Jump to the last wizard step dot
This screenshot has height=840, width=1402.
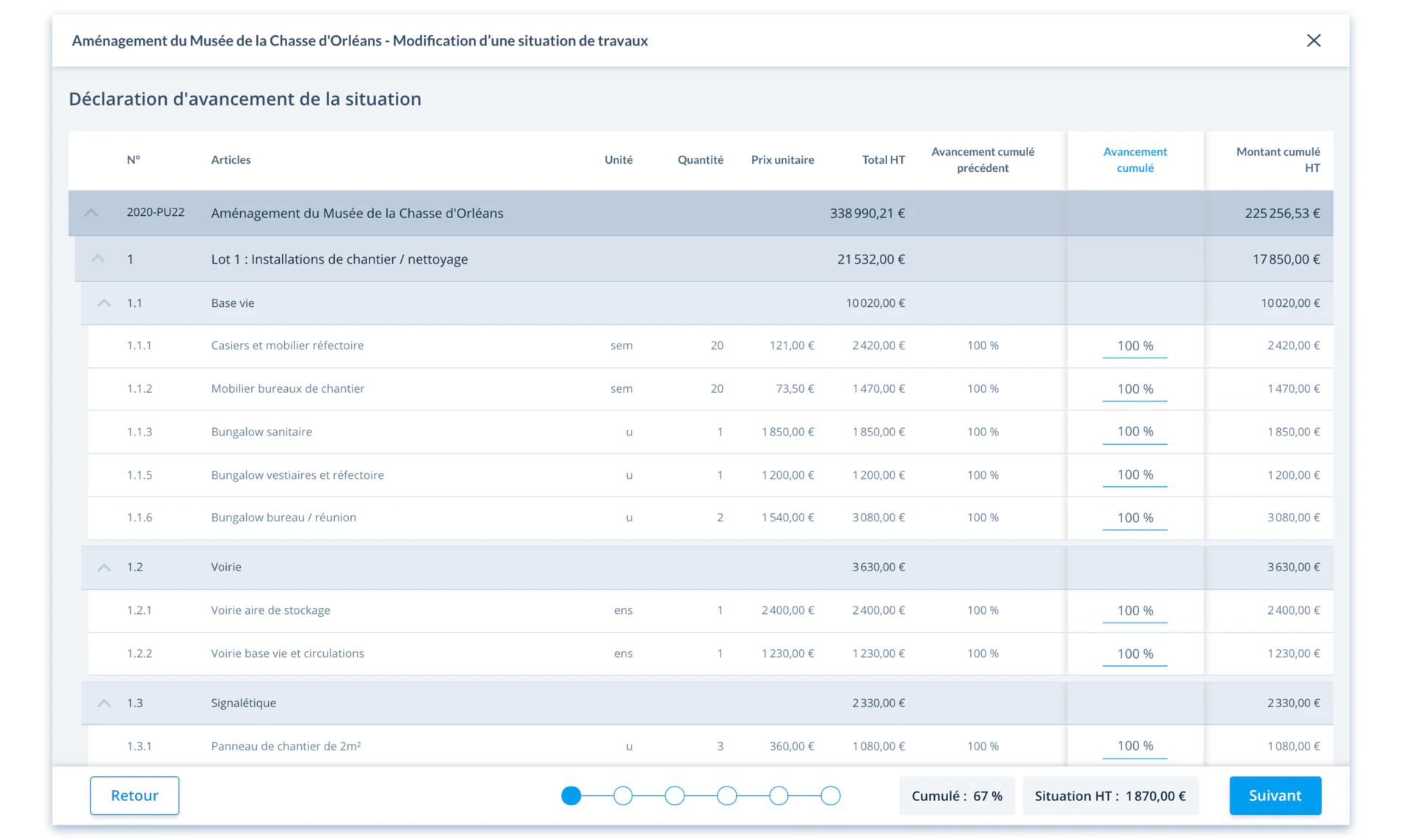point(831,795)
